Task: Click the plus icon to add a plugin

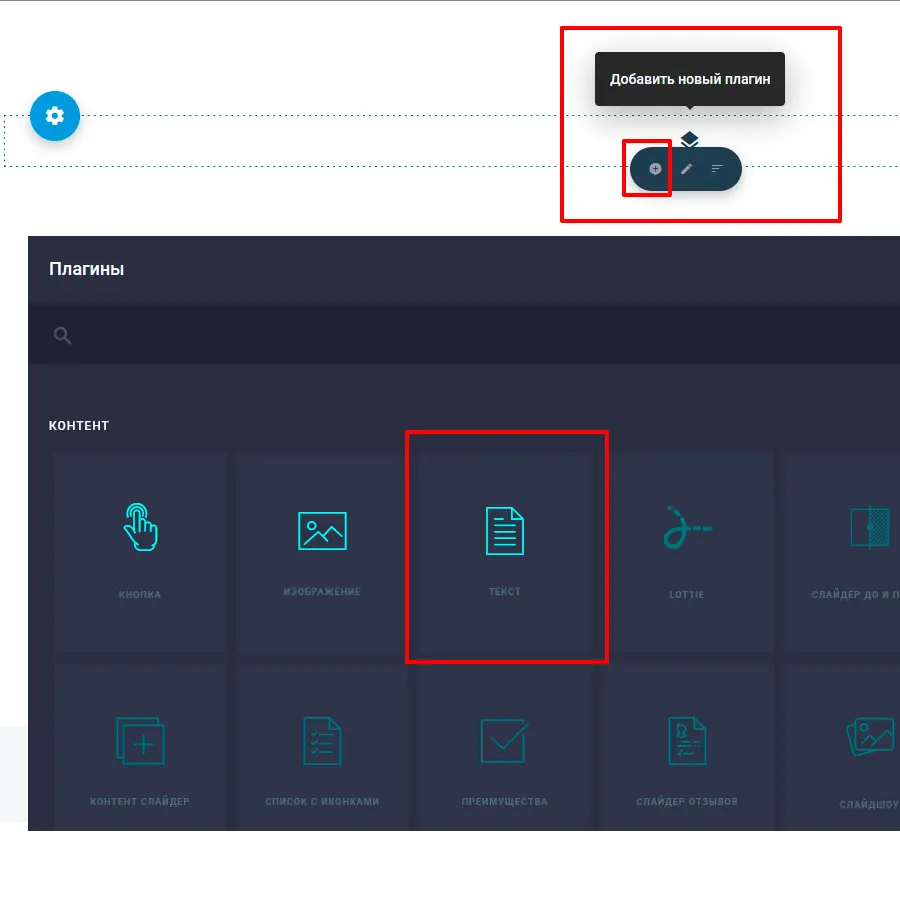Action: (x=655, y=169)
